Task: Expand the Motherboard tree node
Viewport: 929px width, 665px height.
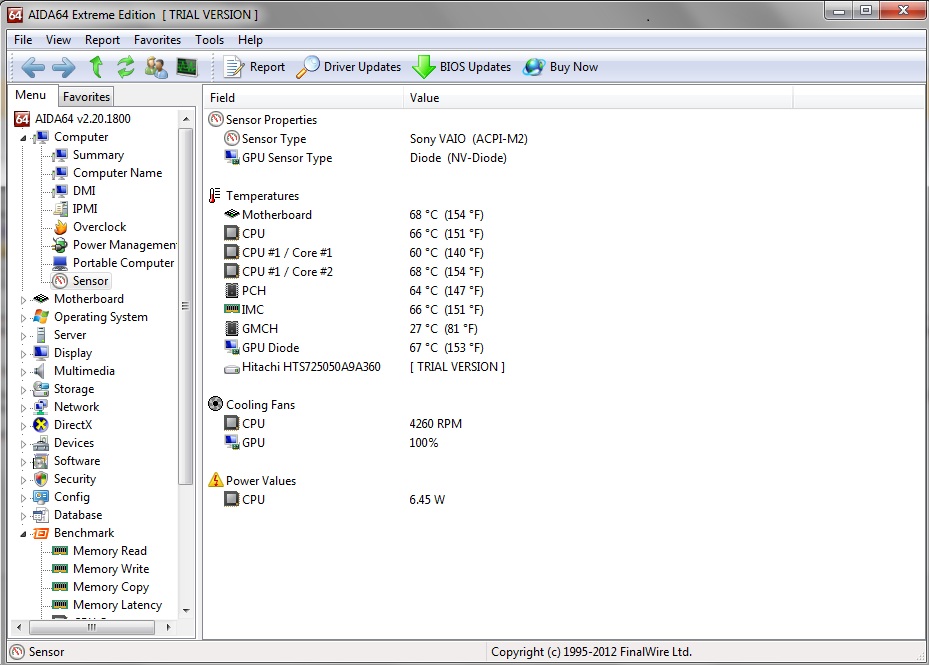Action: click(x=23, y=300)
